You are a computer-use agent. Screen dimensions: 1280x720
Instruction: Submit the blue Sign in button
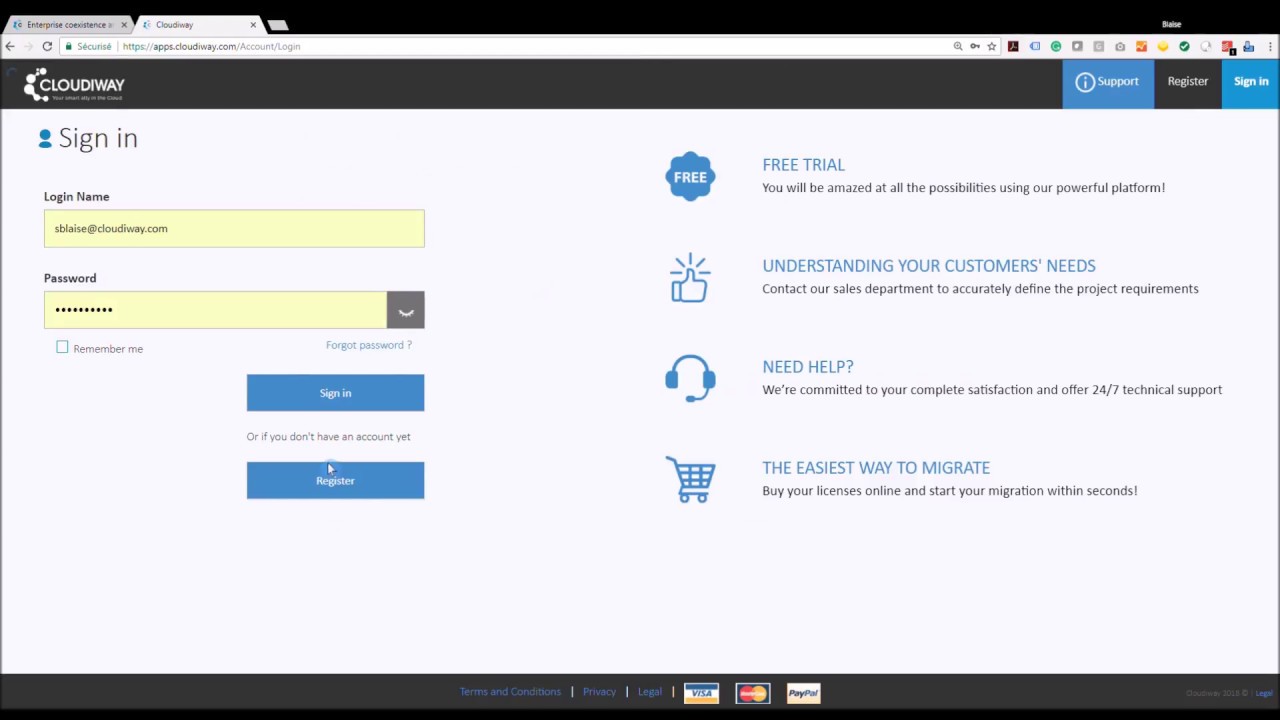point(335,393)
